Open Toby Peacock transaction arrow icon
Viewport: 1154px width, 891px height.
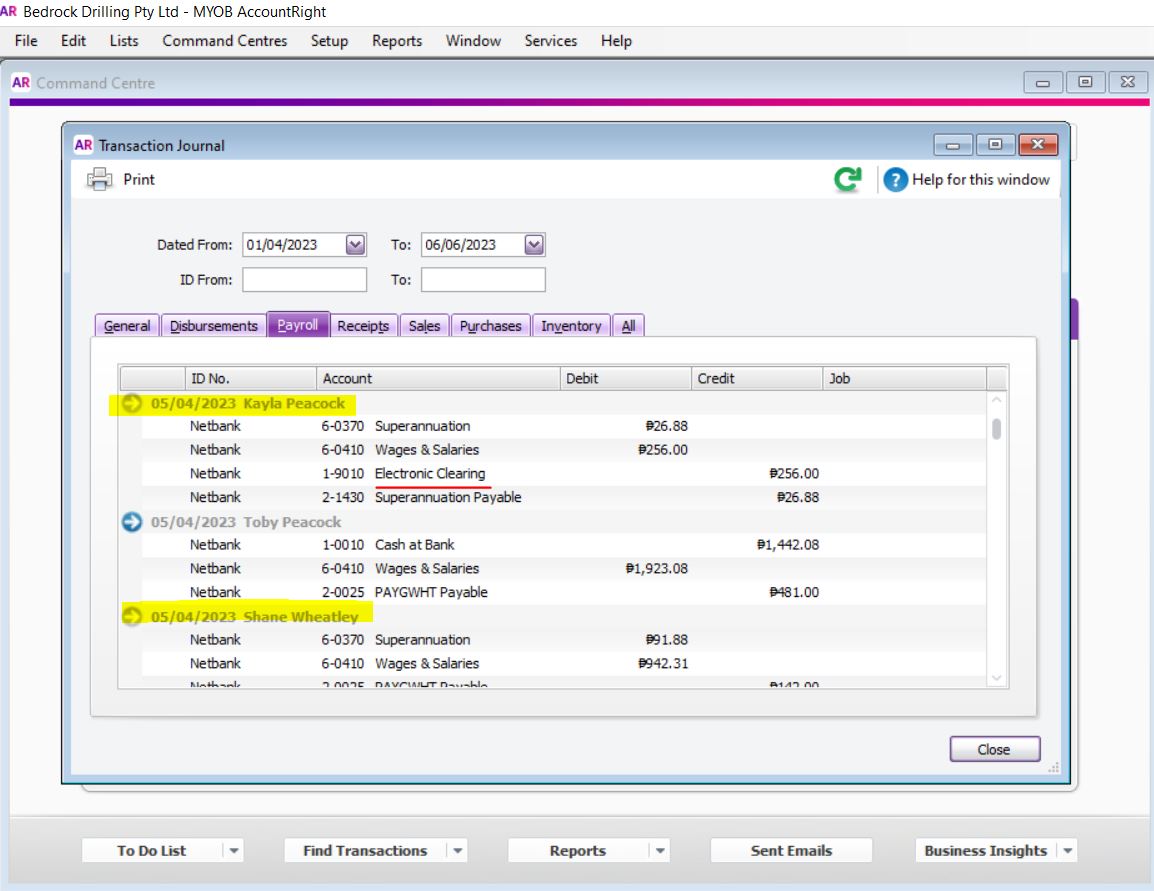click(x=132, y=522)
